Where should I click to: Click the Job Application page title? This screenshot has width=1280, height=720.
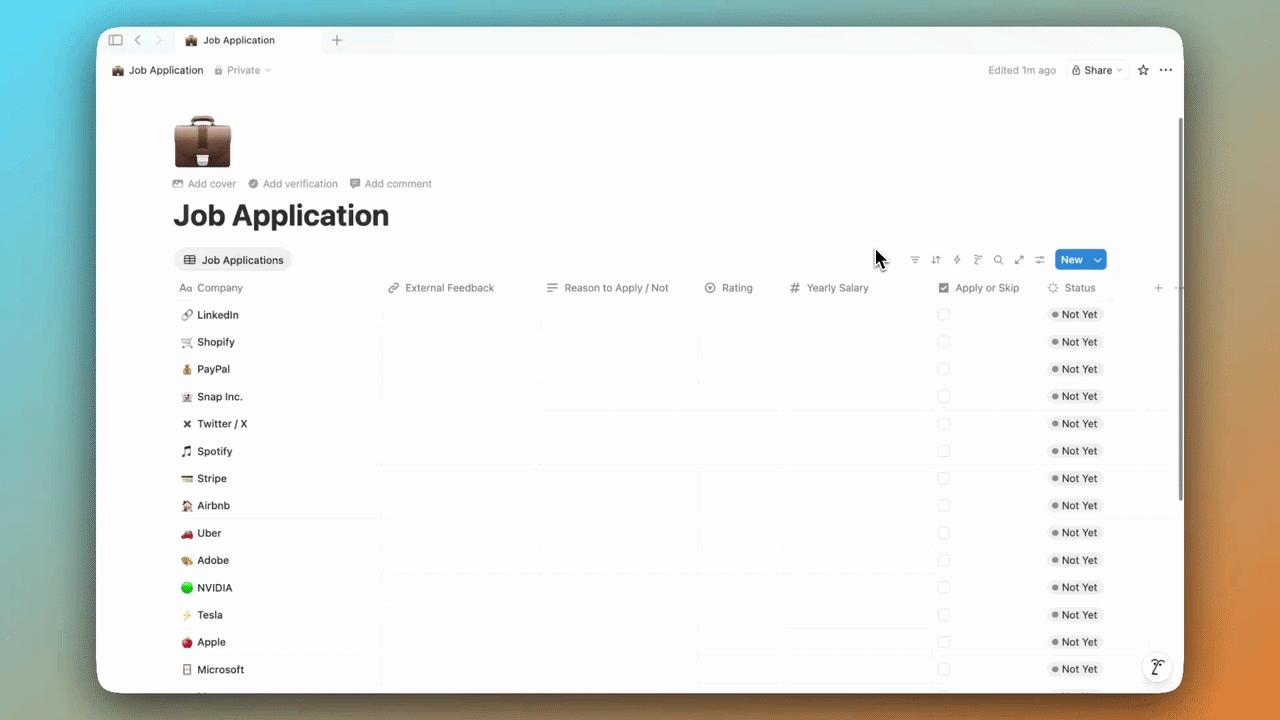(x=281, y=216)
